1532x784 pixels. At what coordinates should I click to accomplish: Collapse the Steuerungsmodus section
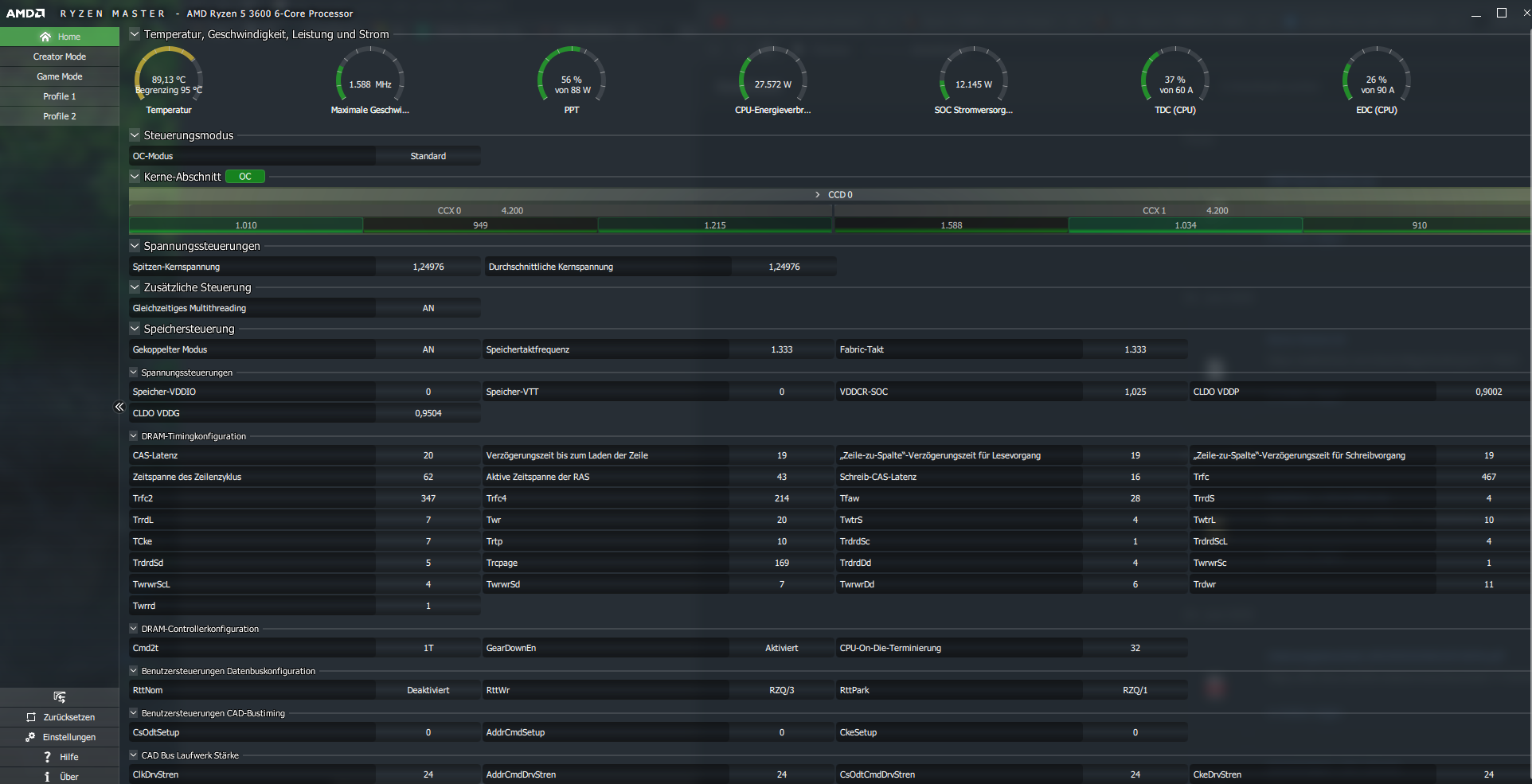click(x=135, y=135)
